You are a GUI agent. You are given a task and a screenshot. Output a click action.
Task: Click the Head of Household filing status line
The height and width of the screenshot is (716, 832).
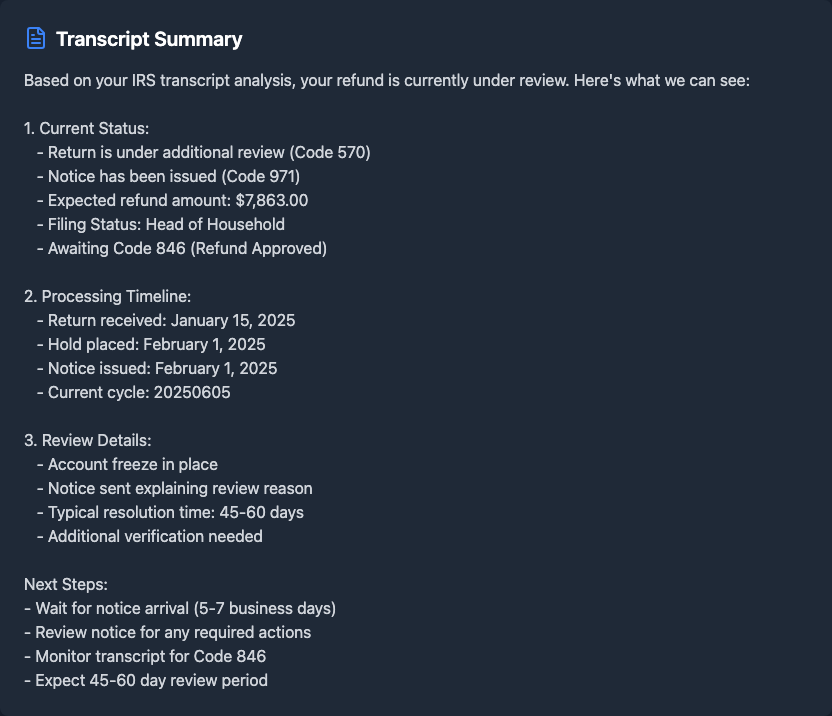pyautogui.click(x=166, y=224)
